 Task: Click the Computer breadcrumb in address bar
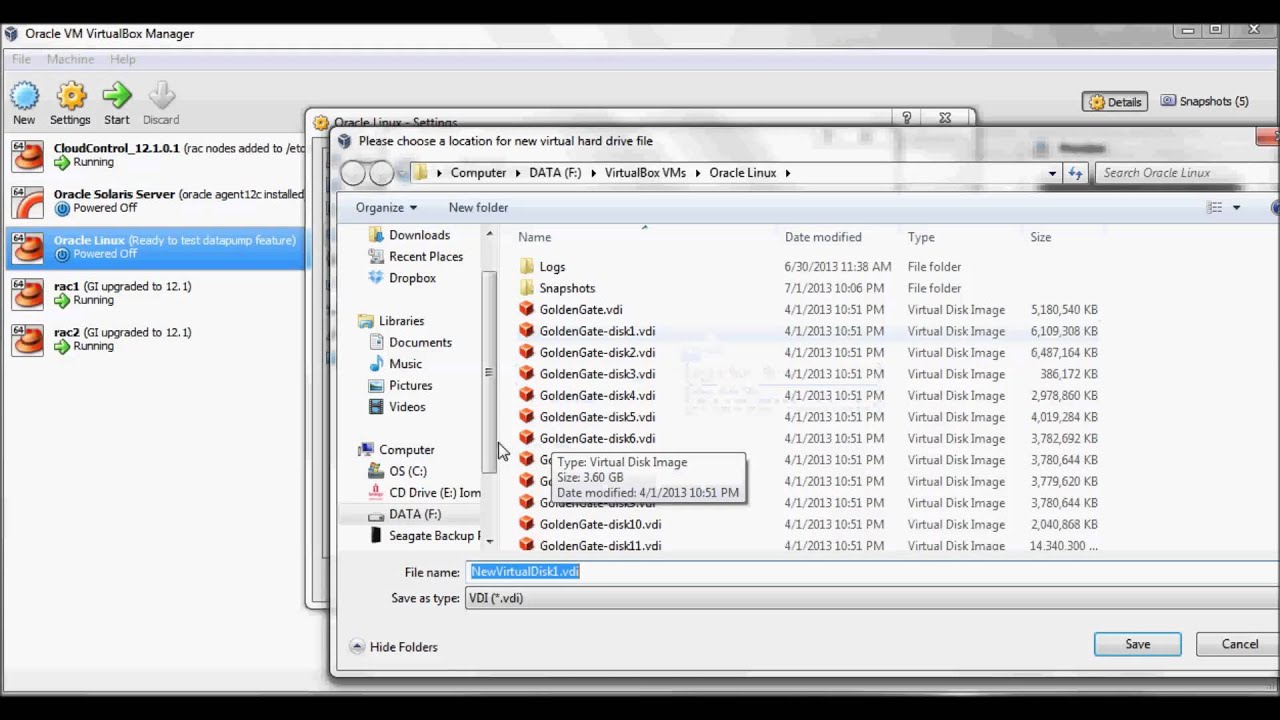[x=478, y=173]
